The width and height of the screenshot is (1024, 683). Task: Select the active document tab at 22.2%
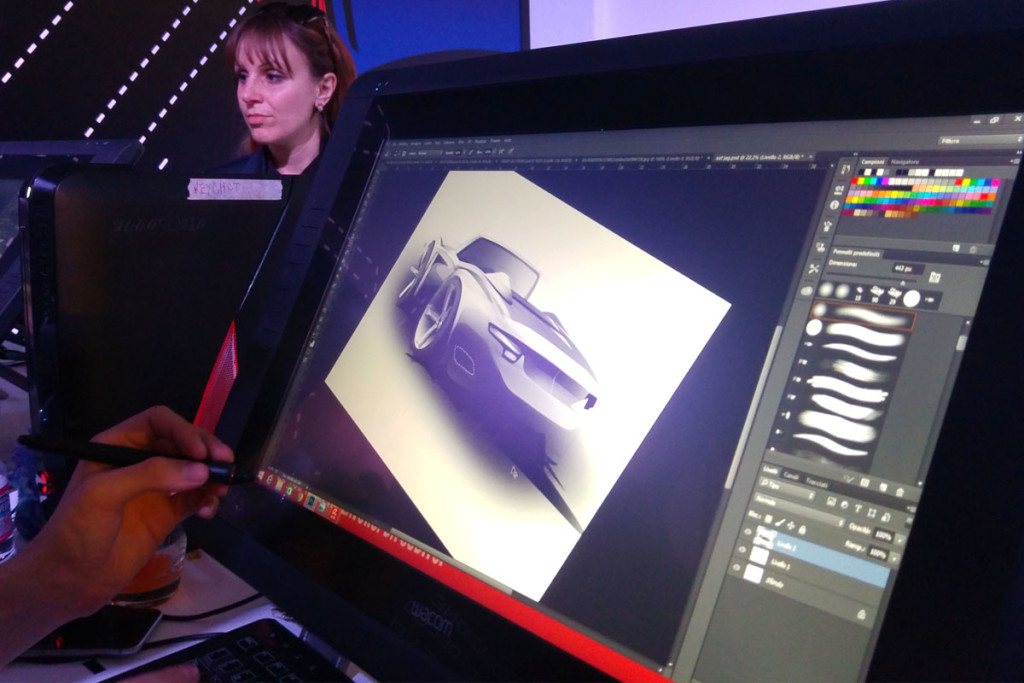click(761, 157)
